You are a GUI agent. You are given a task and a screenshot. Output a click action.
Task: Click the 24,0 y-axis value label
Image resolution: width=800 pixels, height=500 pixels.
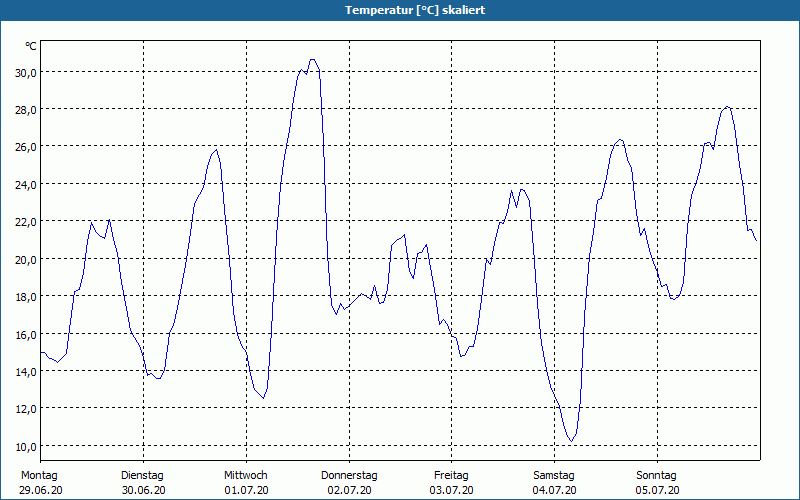pos(26,185)
